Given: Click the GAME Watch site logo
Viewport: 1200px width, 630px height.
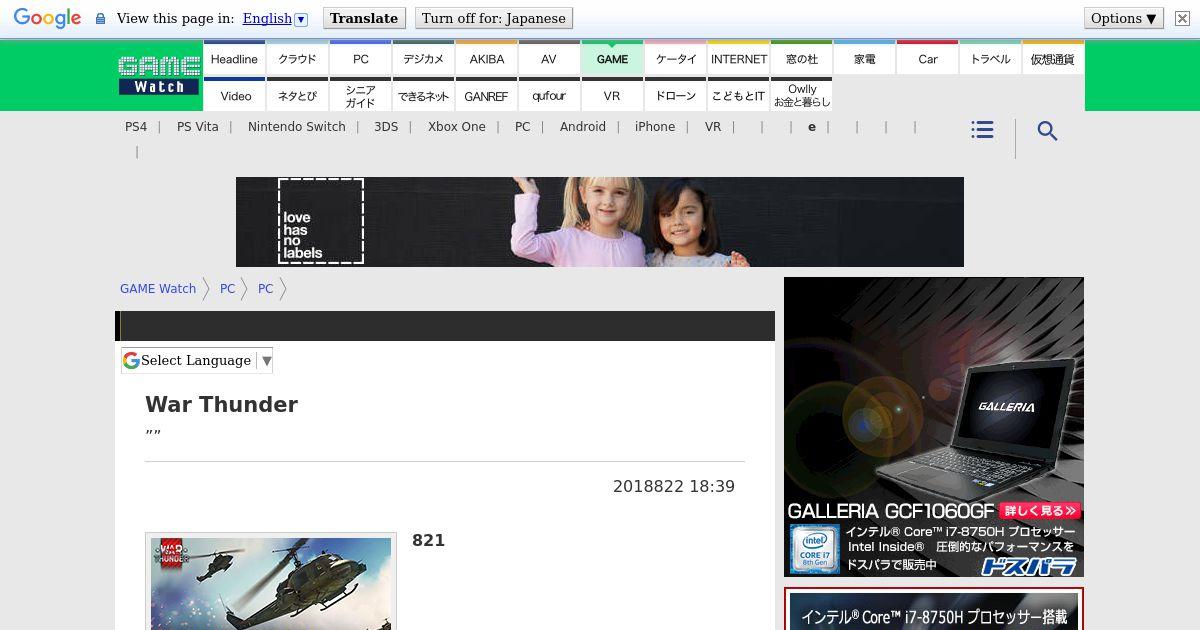Looking at the screenshot, I should [159, 75].
